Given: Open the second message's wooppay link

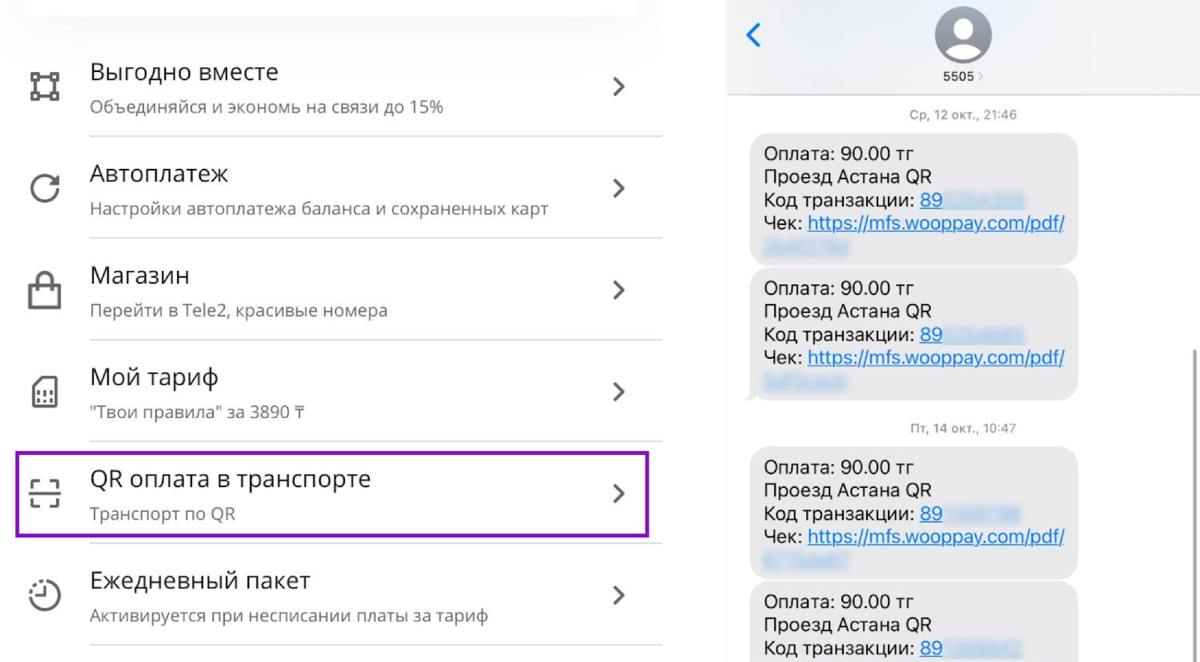Looking at the screenshot, I should 935,358.
